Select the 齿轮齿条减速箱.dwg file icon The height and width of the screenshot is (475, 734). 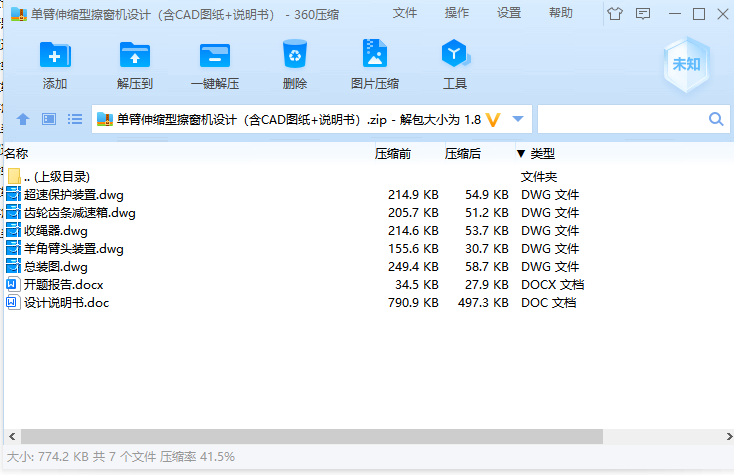click(13, 212)
